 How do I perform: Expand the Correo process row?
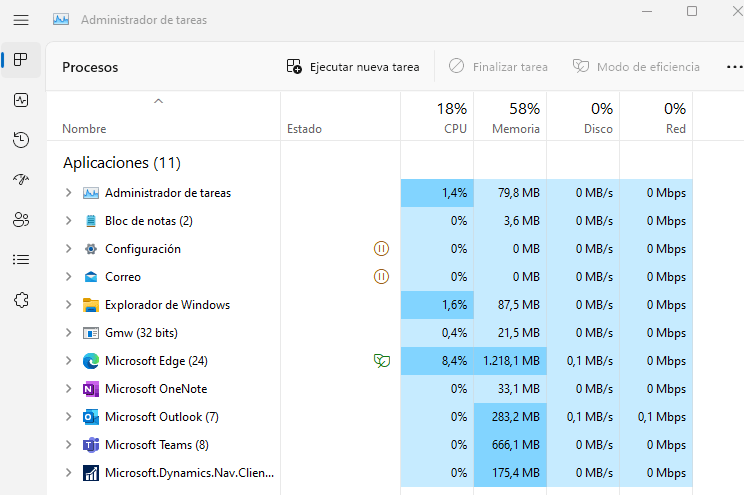click(x=68, y=277)
